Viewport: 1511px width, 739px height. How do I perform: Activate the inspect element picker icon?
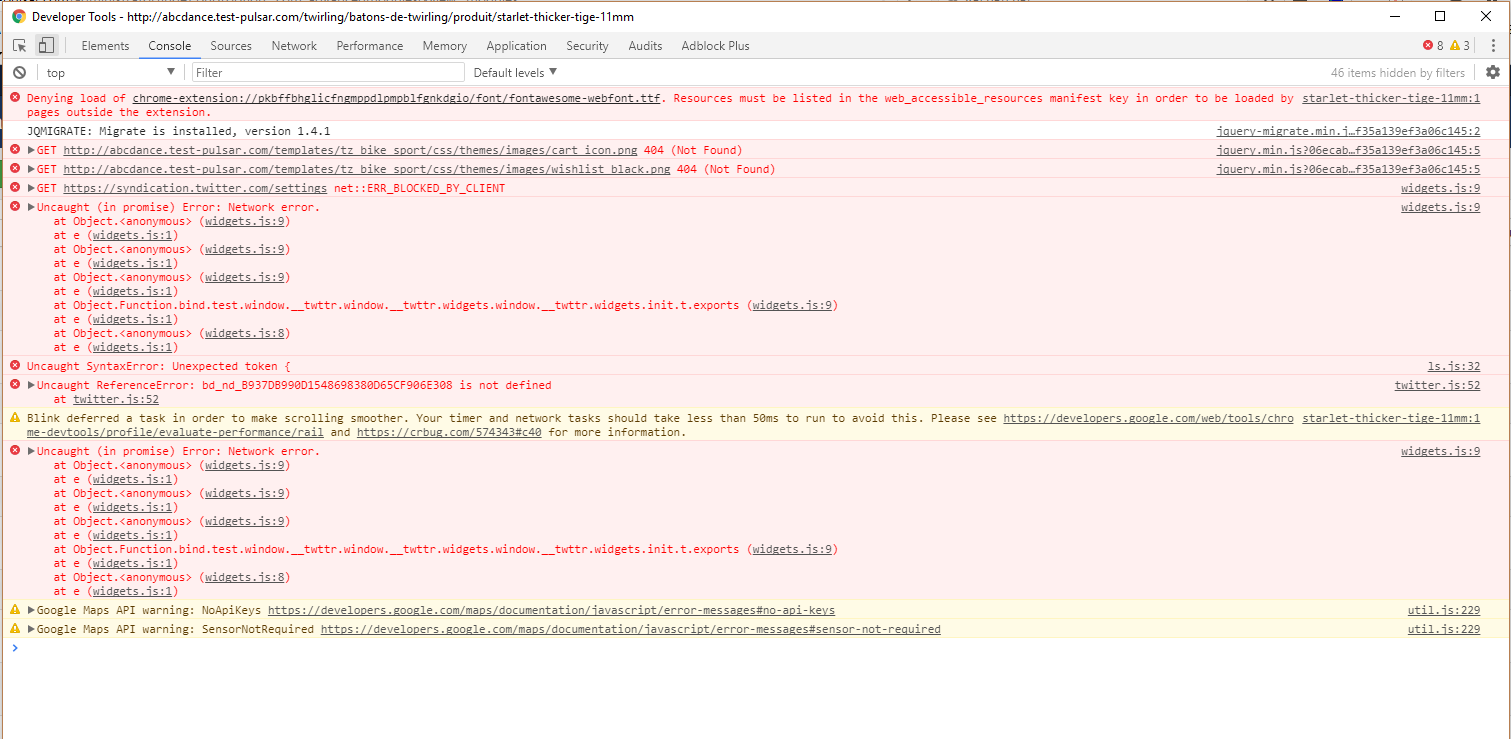pos(19,46)
